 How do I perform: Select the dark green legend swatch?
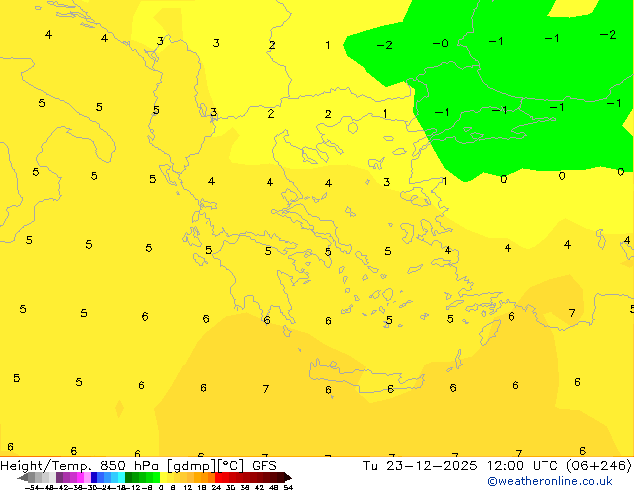click(129, 478)
